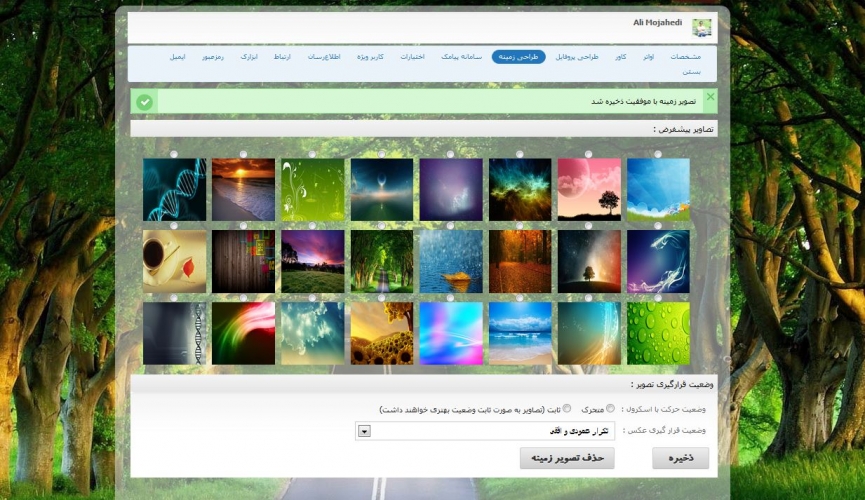Pick the red and green light streak thumbnail
This screenshot has height=500, width=865.
click(x=243, y=333)
